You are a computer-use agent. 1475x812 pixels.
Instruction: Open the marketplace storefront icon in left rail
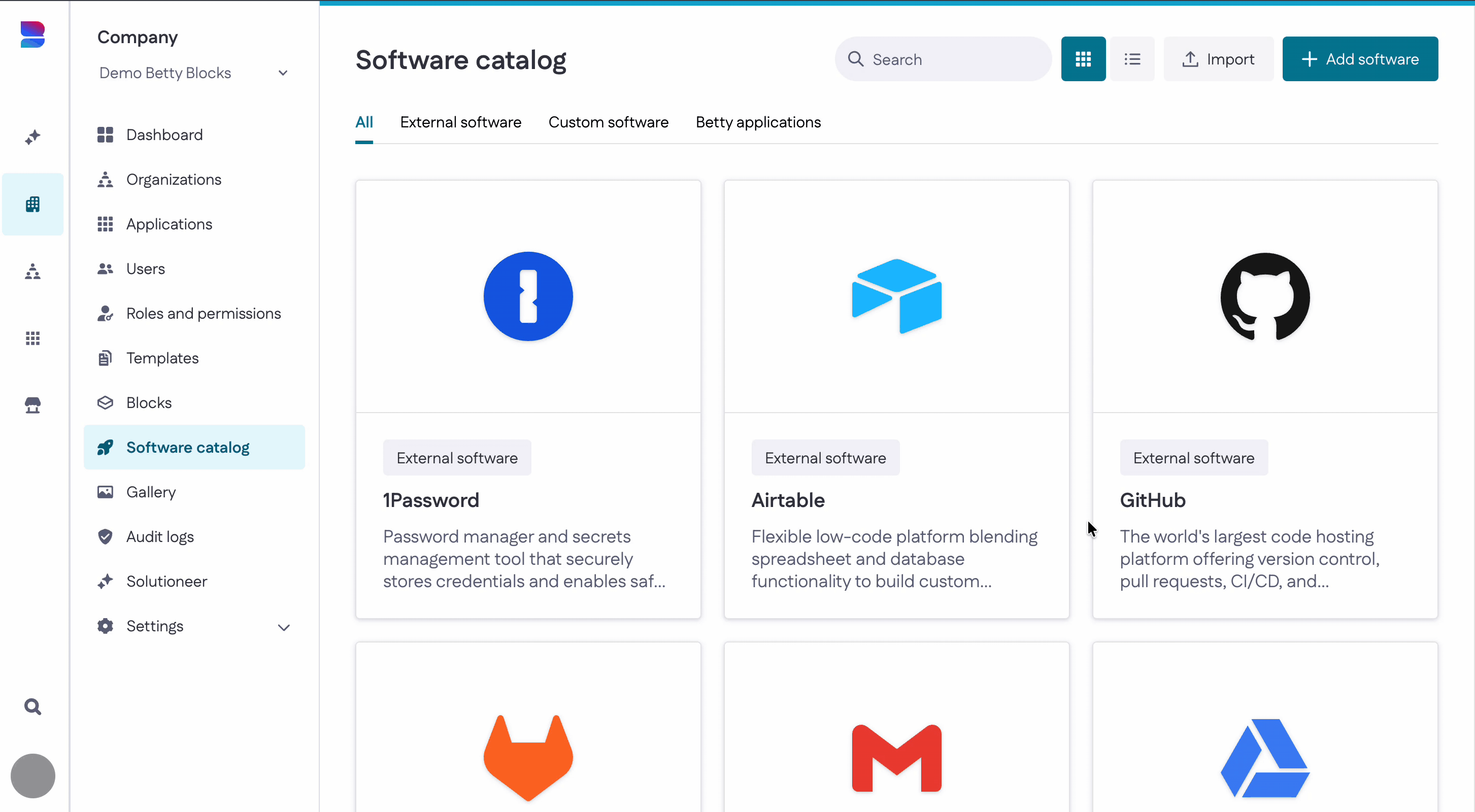coord(32,405)
